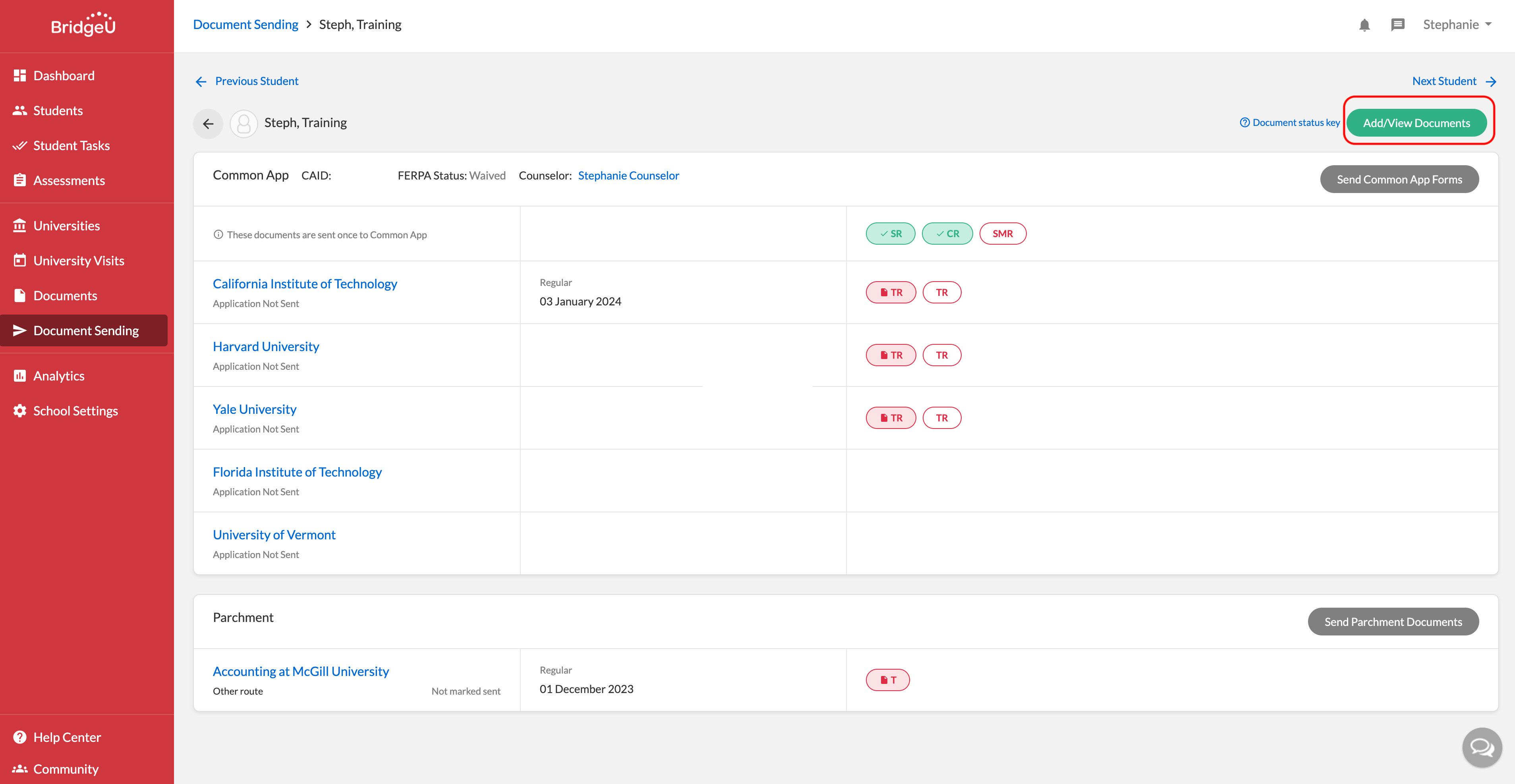This screenshot has height=784, width=1515.
Task: Click the info icon beside Common App note
Action: click(x=218, y=235)
